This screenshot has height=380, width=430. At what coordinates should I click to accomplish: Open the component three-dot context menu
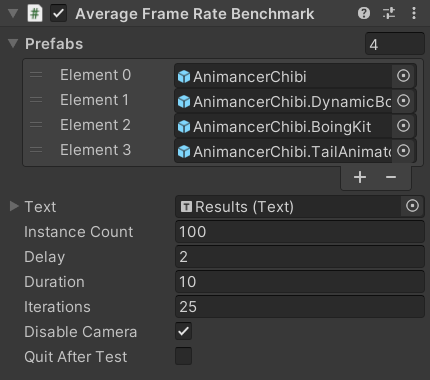[x=414, y=14]
